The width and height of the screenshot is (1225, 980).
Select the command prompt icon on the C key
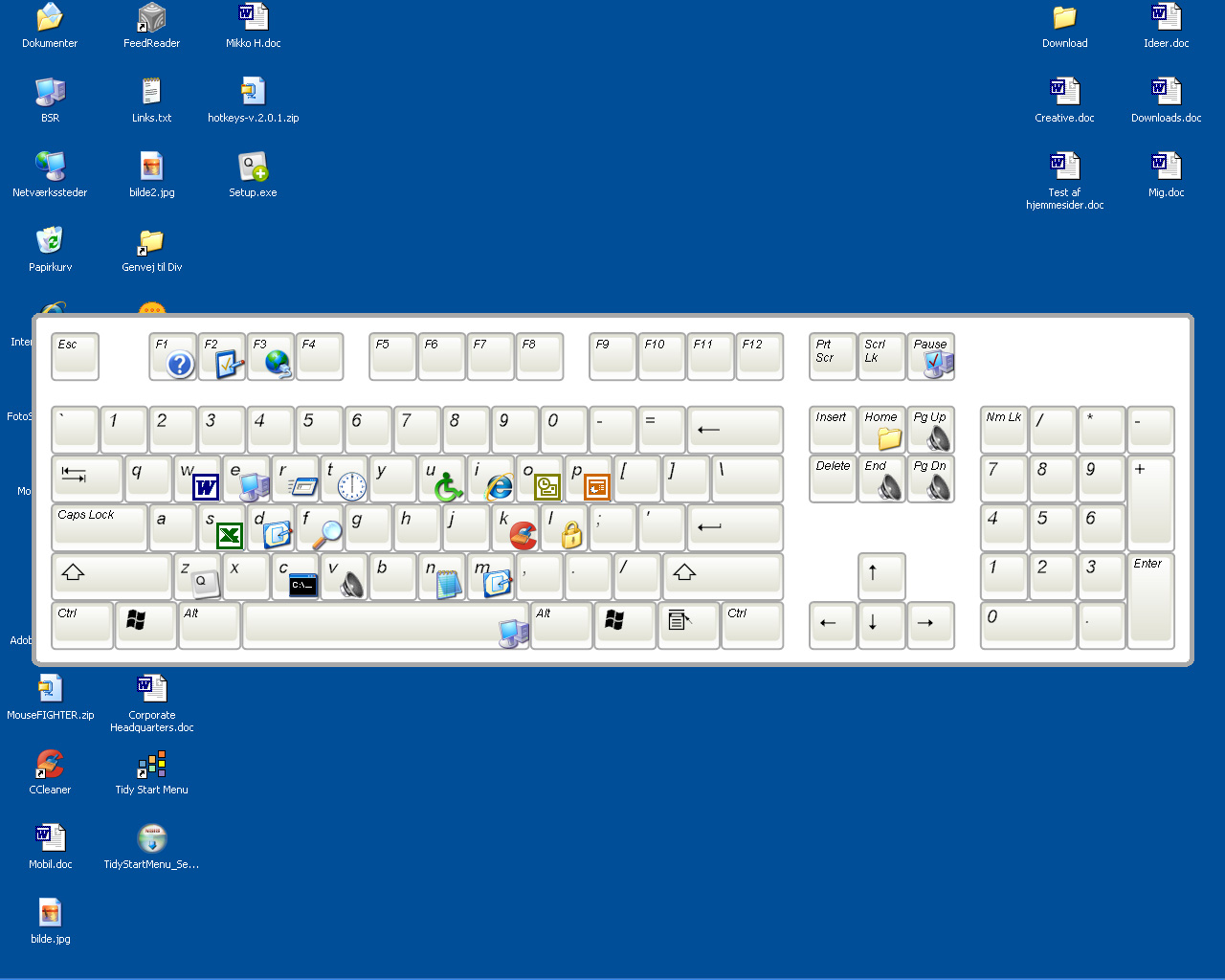tap(302, 584)
